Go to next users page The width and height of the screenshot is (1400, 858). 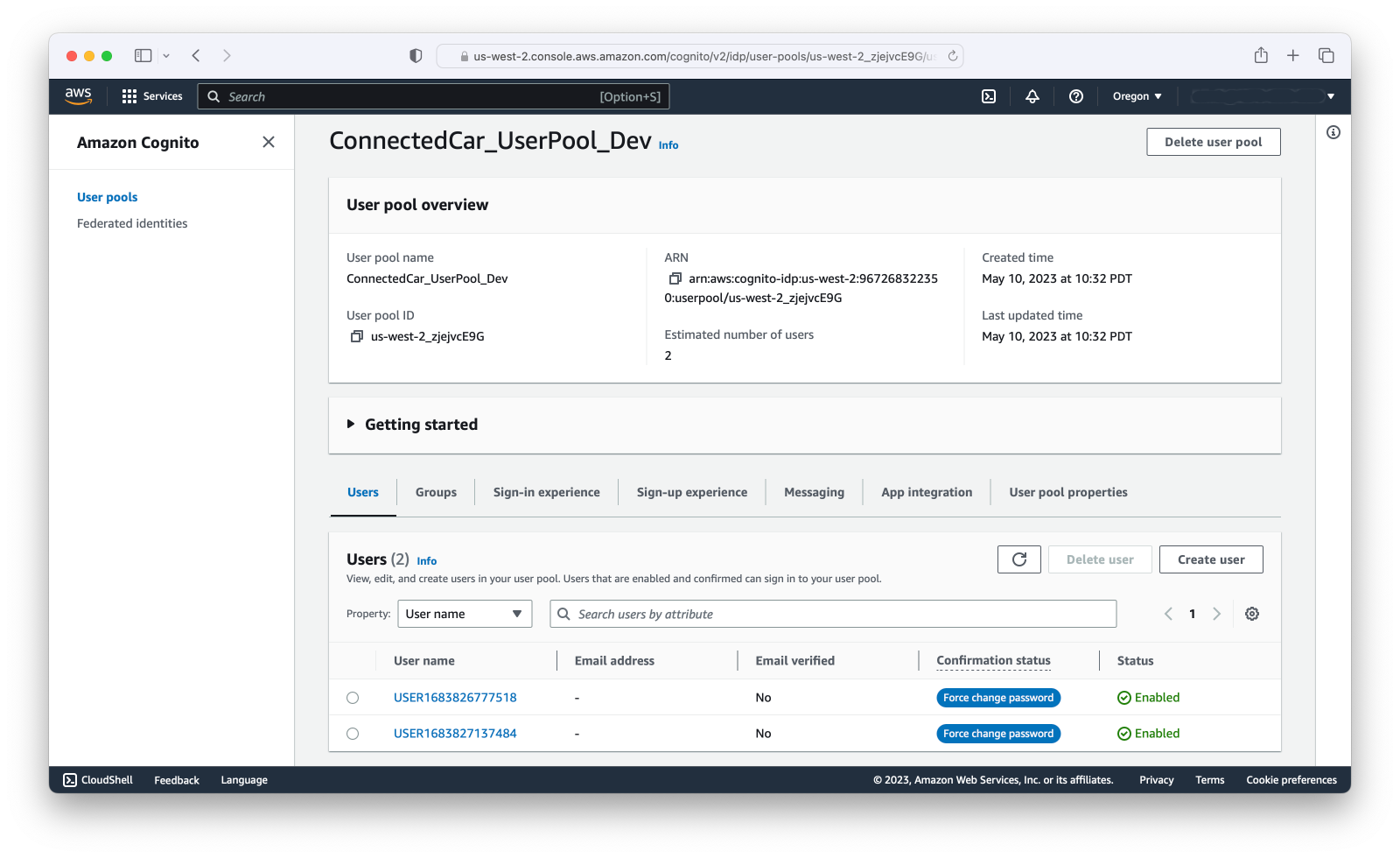coord(1216,614)
